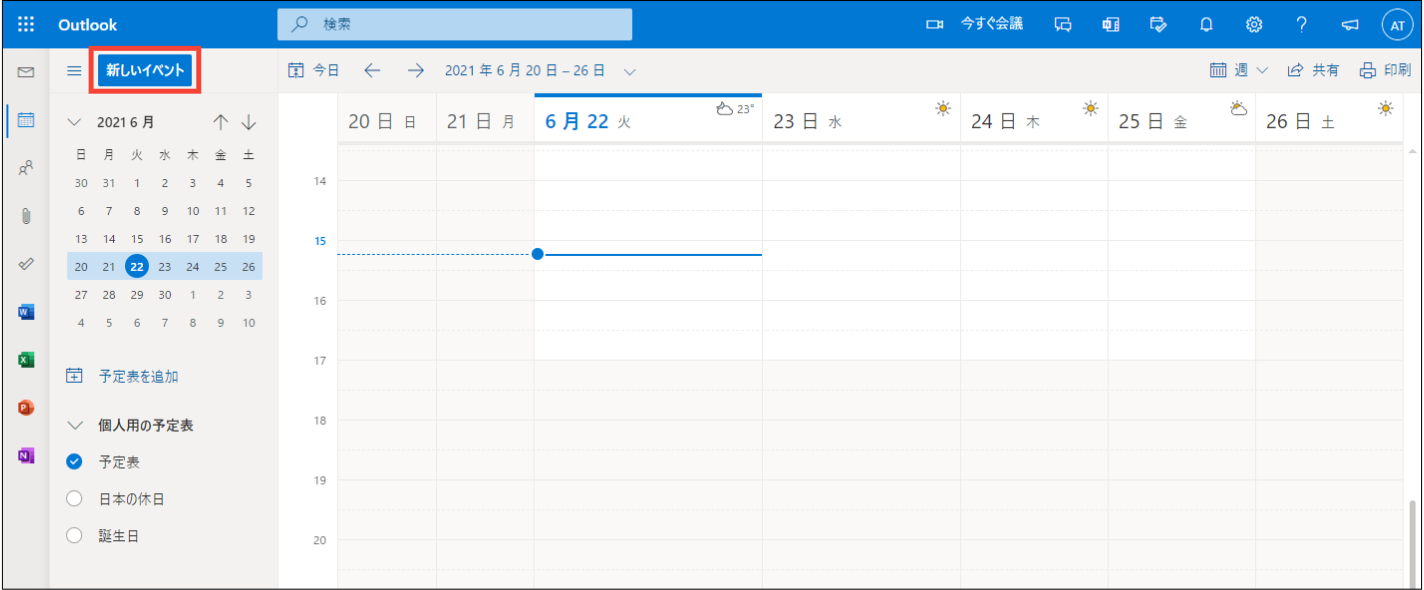
Task: Open the notifications bell
Action: tap(1206, 24)
